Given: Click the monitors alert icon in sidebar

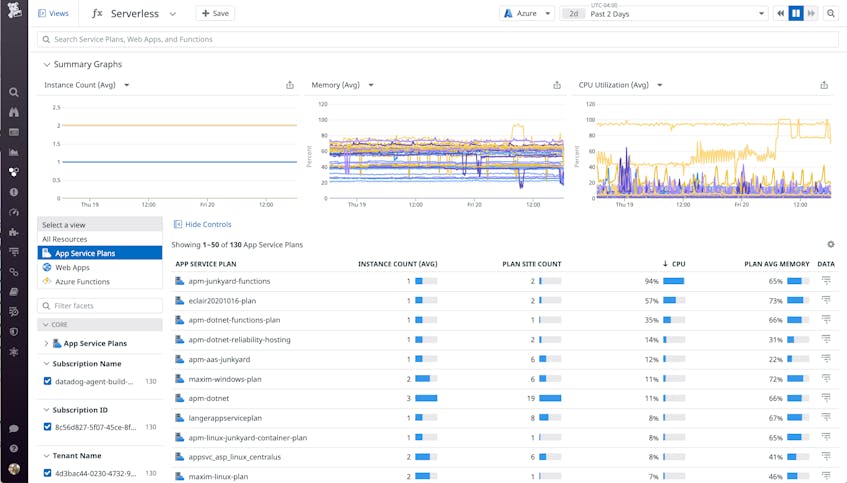Looking at the screenshot, I should click(14, 192).
